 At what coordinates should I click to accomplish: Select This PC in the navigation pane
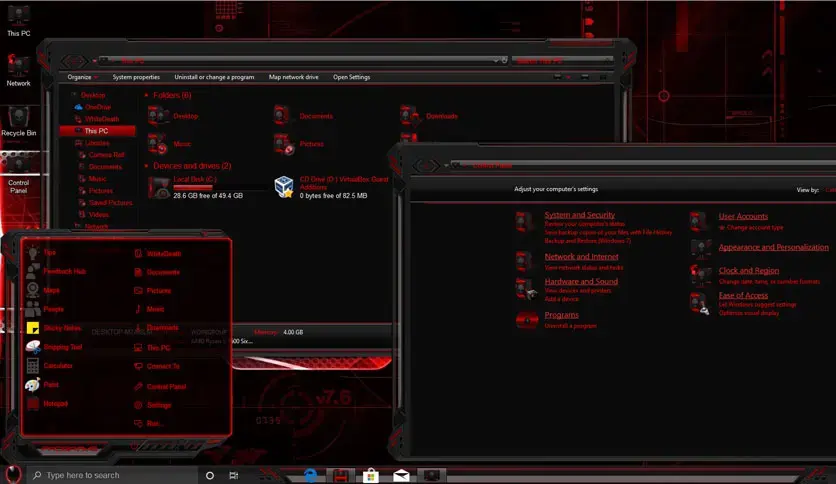pyautogui.click(x=98, y=131)
